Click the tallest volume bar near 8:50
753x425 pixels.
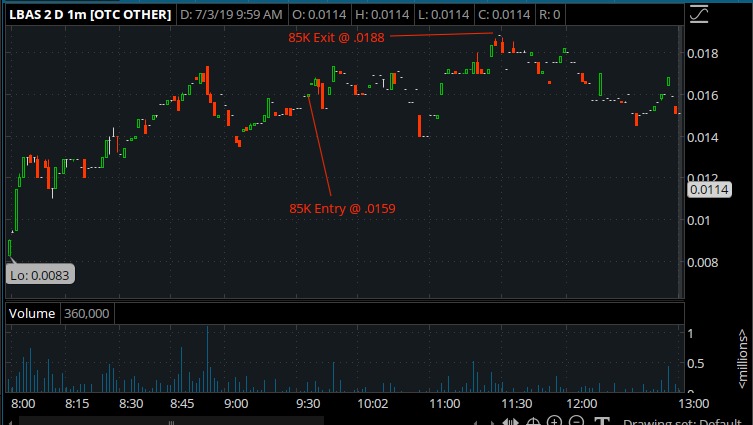(x=207, y=359)
